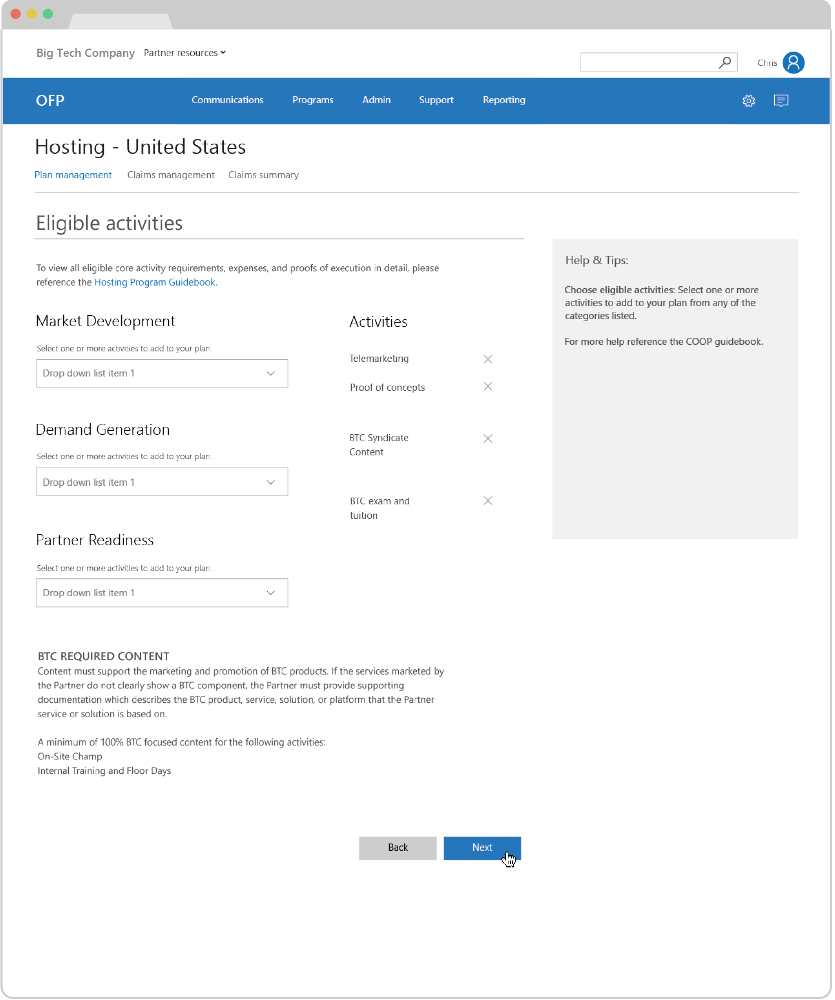The image size is (835, 1000).
Task: Click the Next button
Action: pos(482,848)
